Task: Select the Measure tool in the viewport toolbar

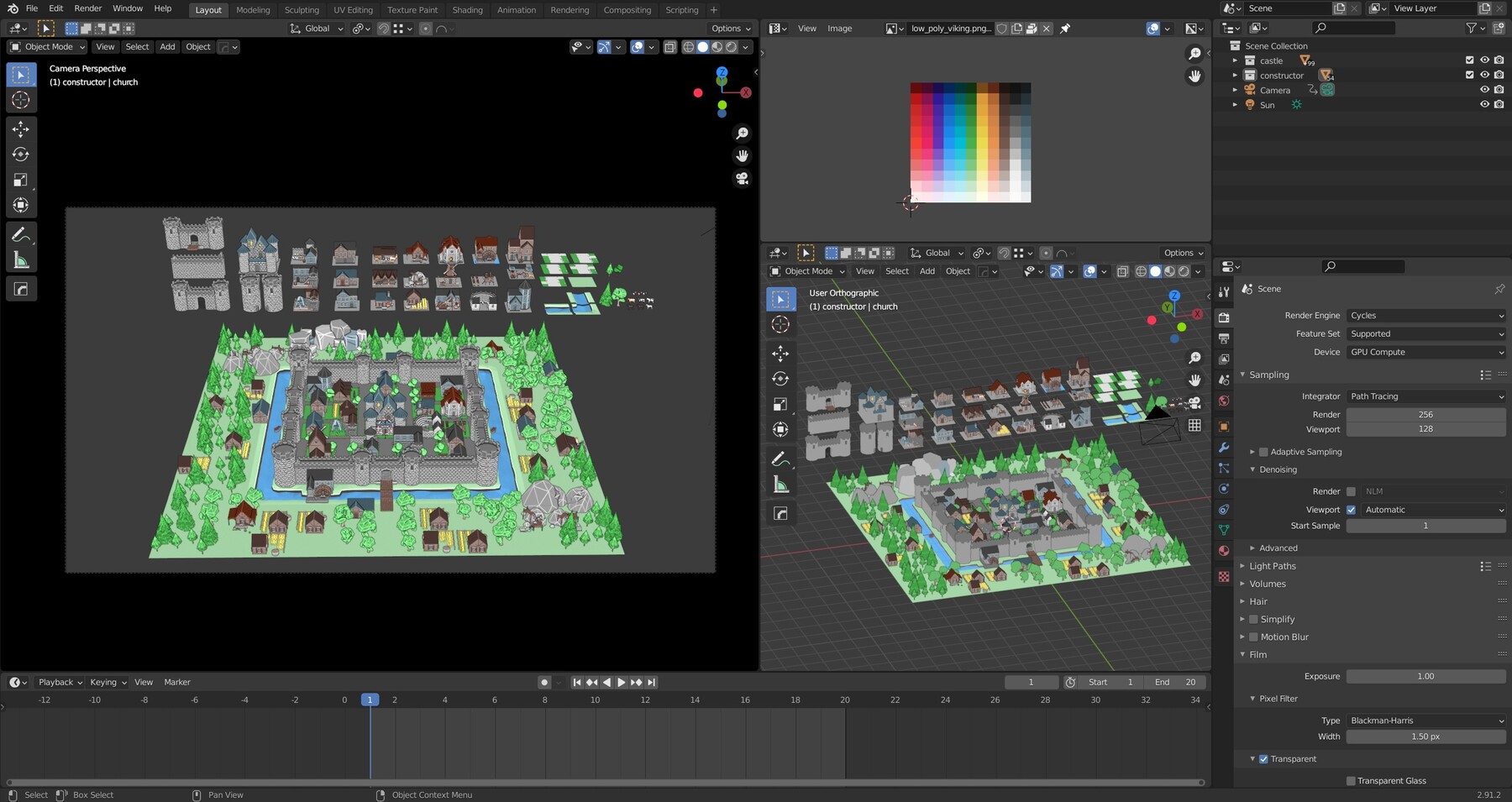Action: click(x=21, y=259)
